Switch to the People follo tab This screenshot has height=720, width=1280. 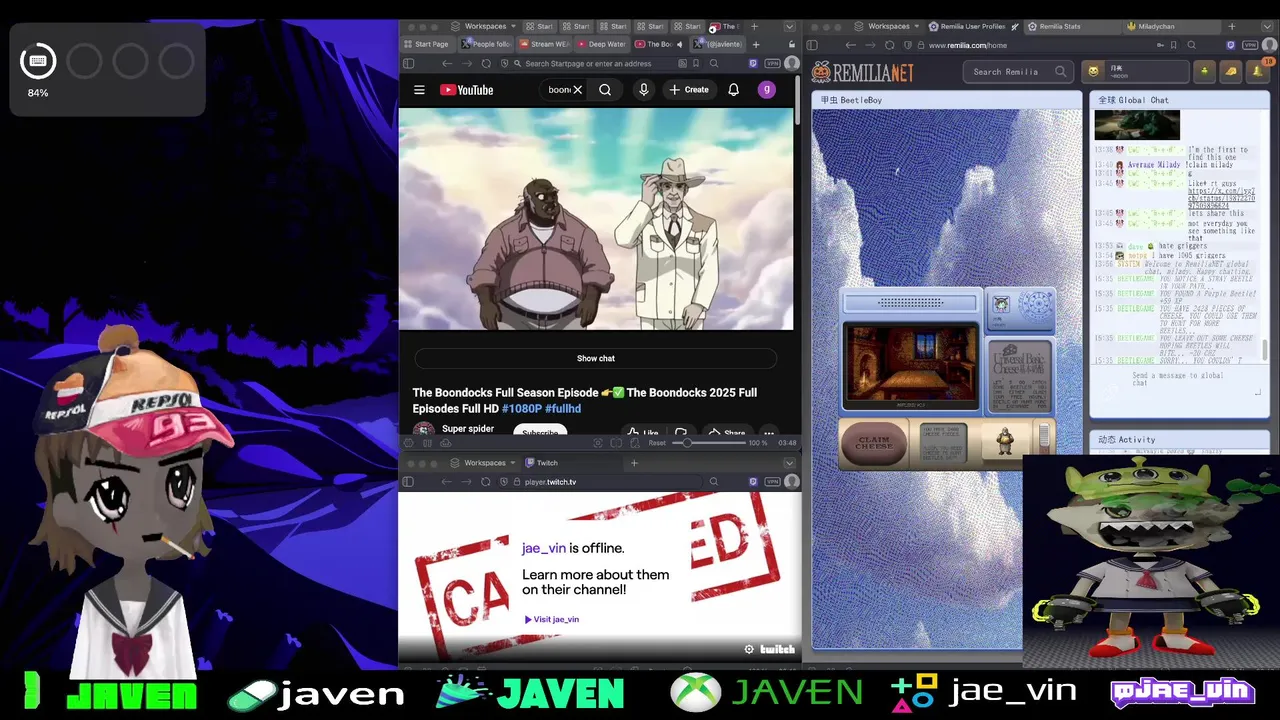point(486,44)
